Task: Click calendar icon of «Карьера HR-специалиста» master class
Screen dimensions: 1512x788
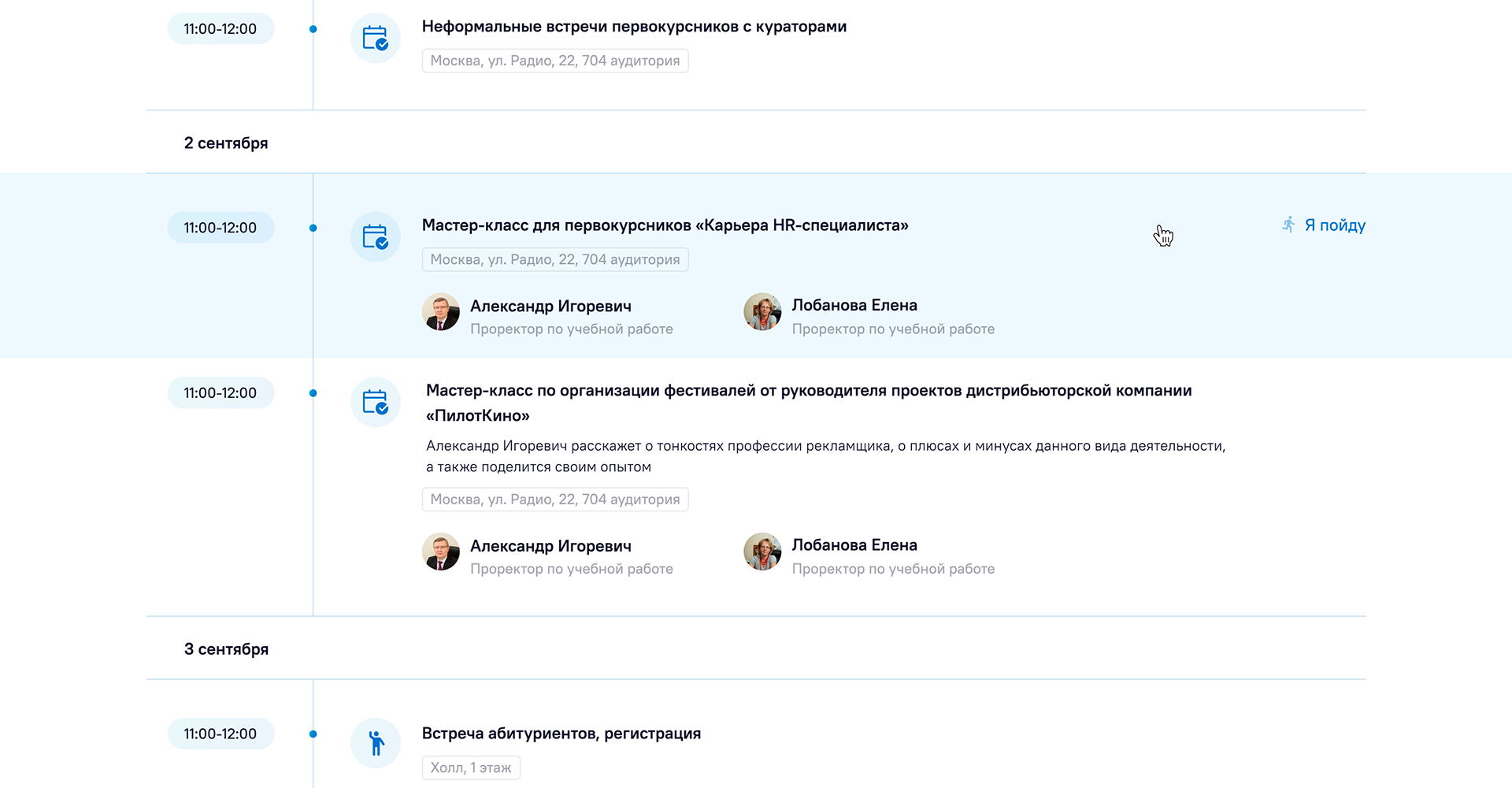Action: click(375, 236)
